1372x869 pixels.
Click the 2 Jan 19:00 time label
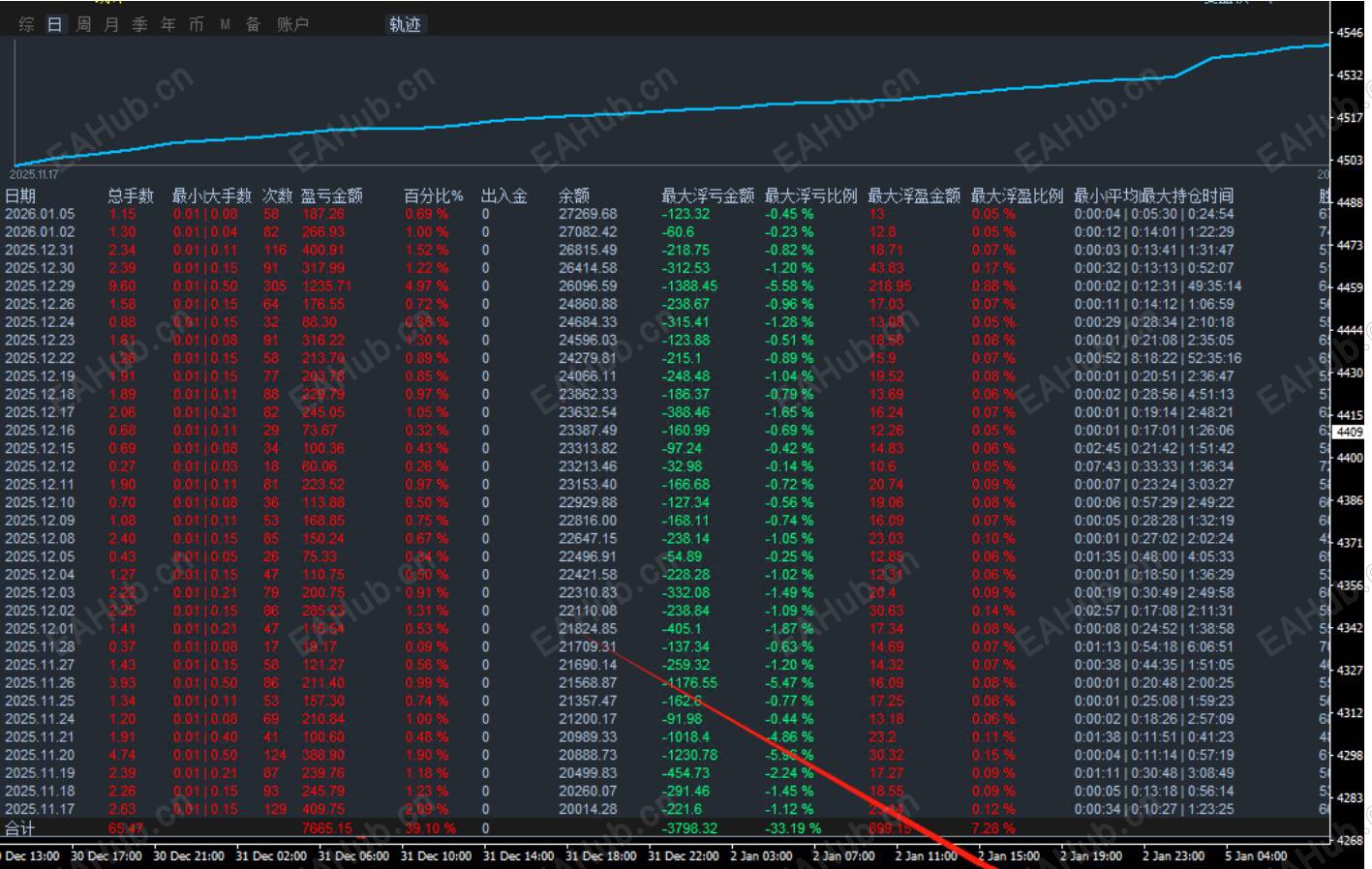[1091, 855]
